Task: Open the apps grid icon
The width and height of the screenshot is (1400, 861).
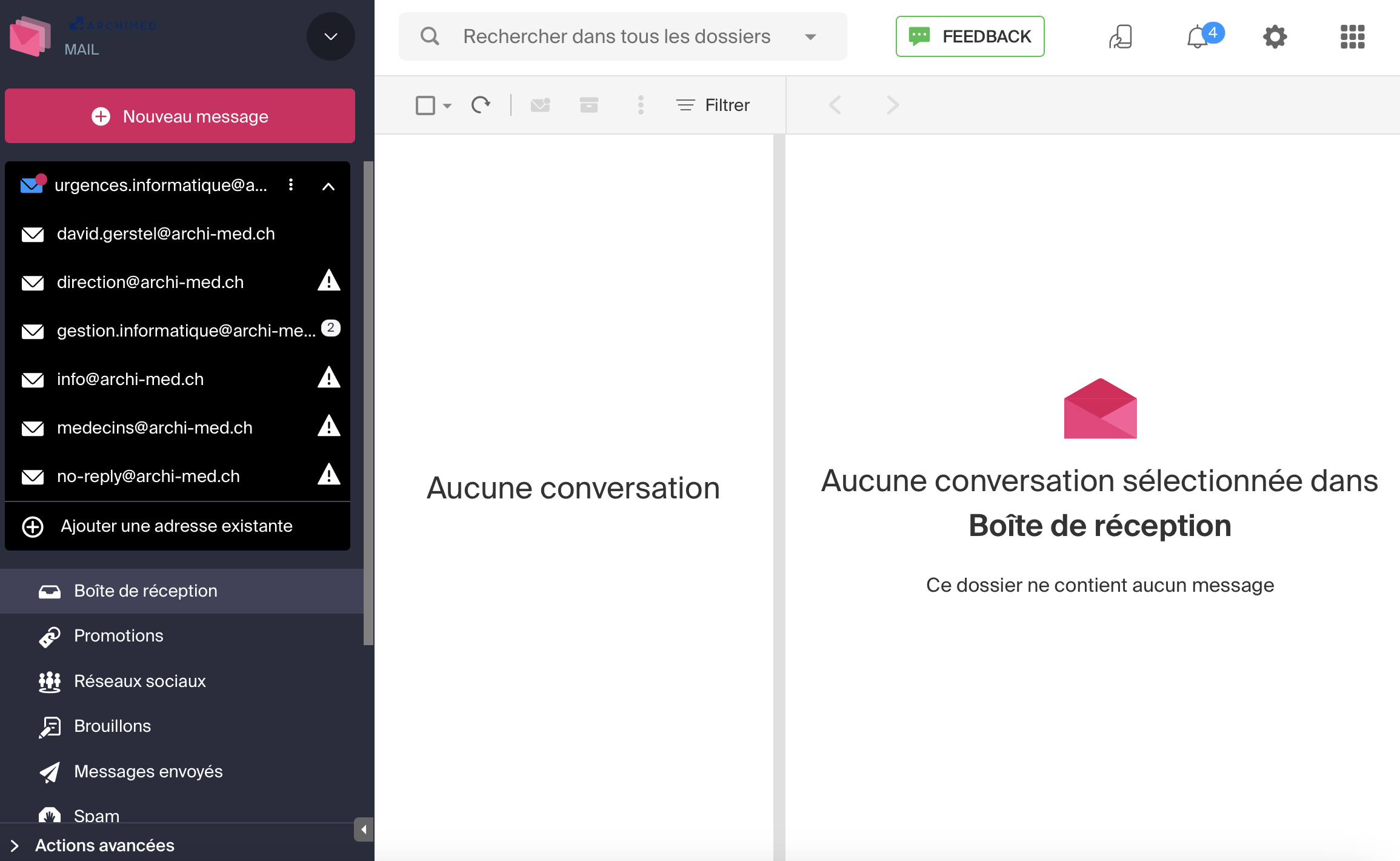Action: 1352,37
